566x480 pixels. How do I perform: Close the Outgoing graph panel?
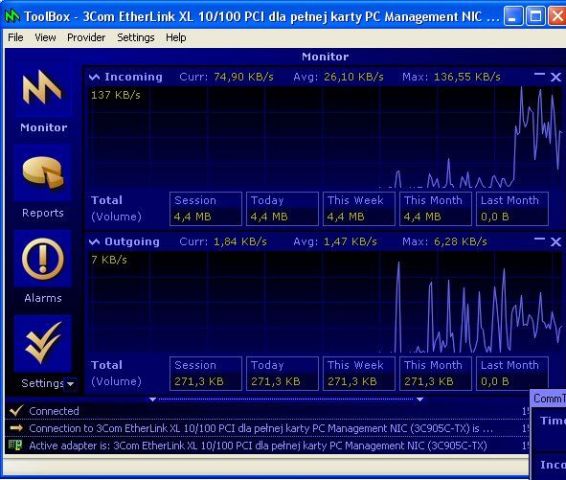[556, 241]
